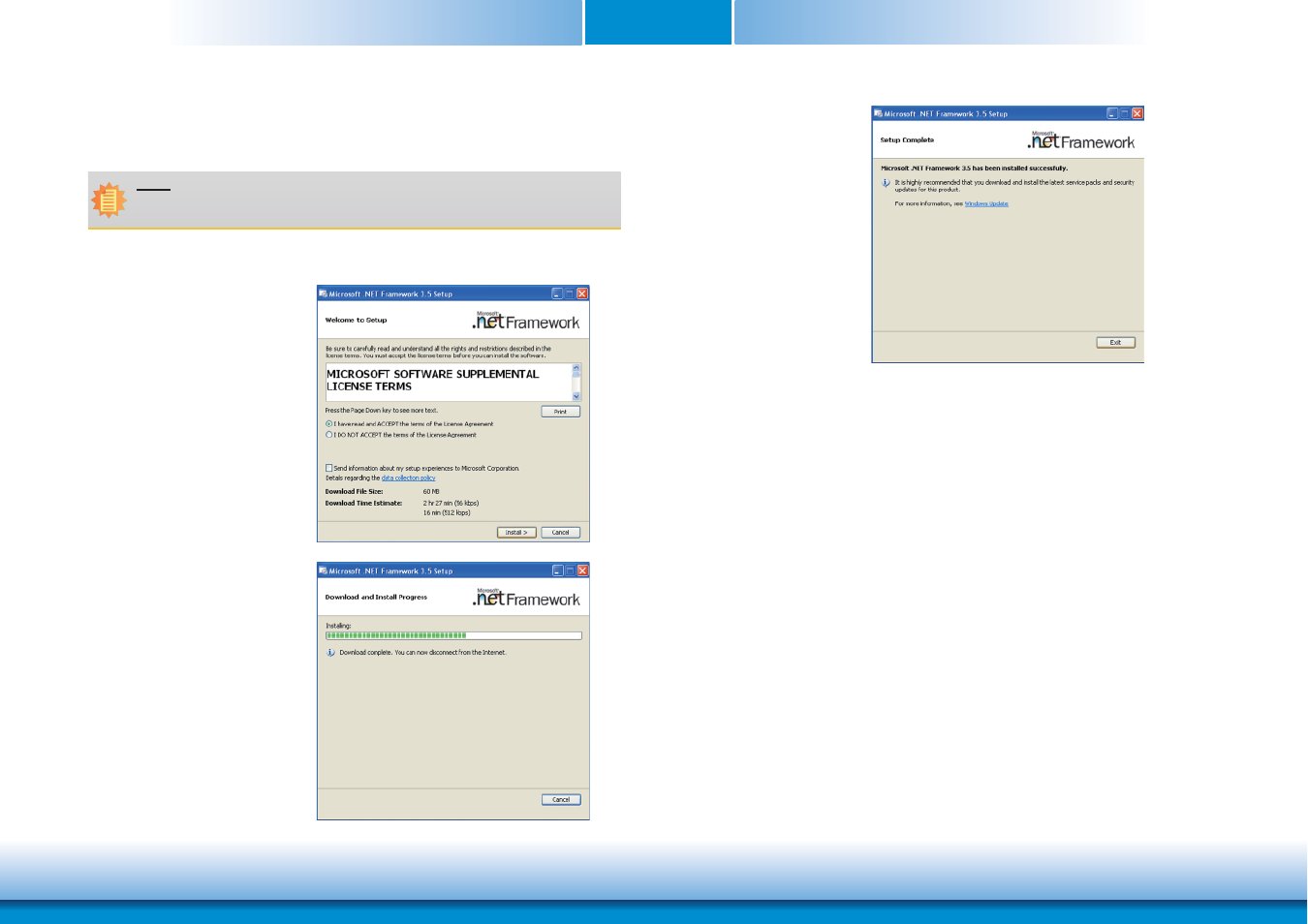This screenshot has width=1308, height=924.
Task: Click 'Setup Complete' heading
Action: 907,140
